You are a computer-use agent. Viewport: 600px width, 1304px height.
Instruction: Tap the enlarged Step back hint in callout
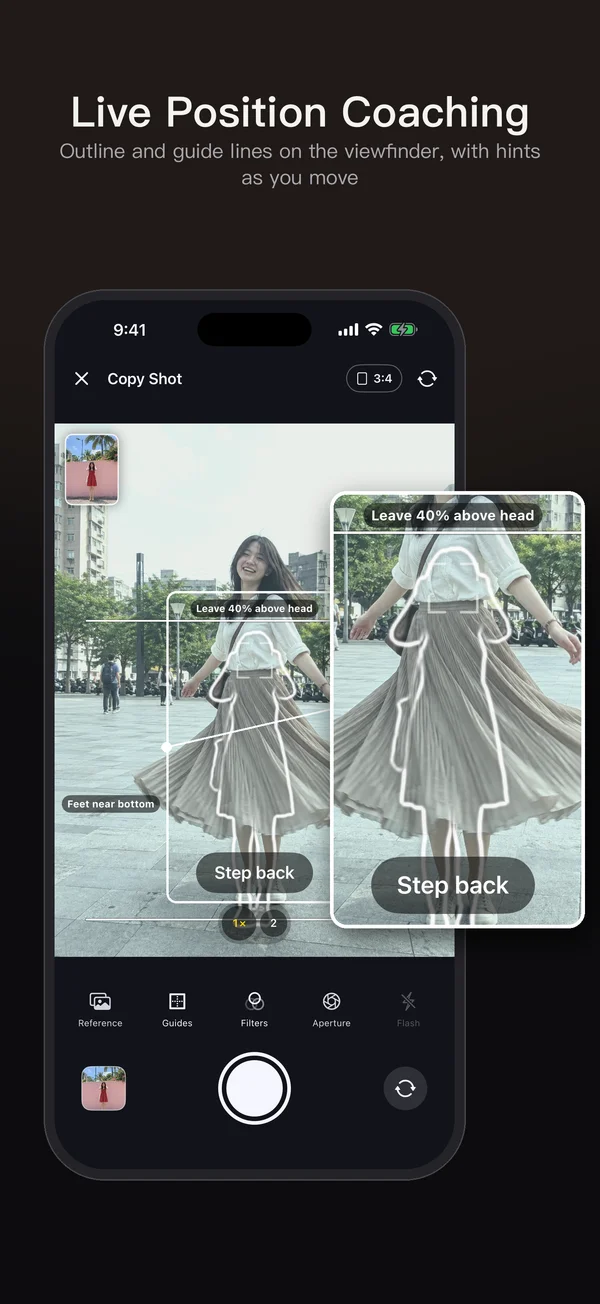pyautogui.click(x=453, y=885)
